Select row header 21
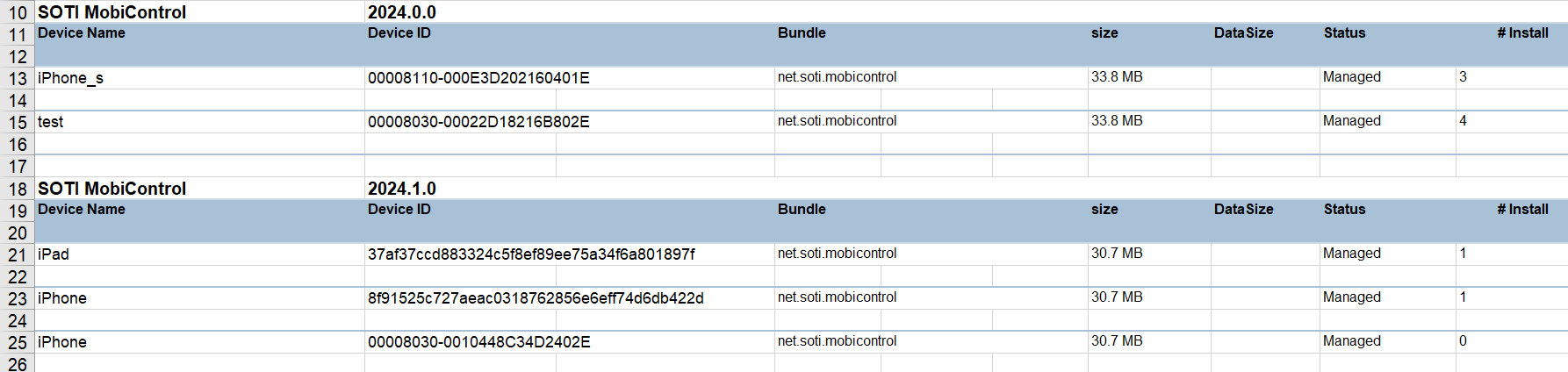The image size is (1568, 372). click(x=18, y=254)
